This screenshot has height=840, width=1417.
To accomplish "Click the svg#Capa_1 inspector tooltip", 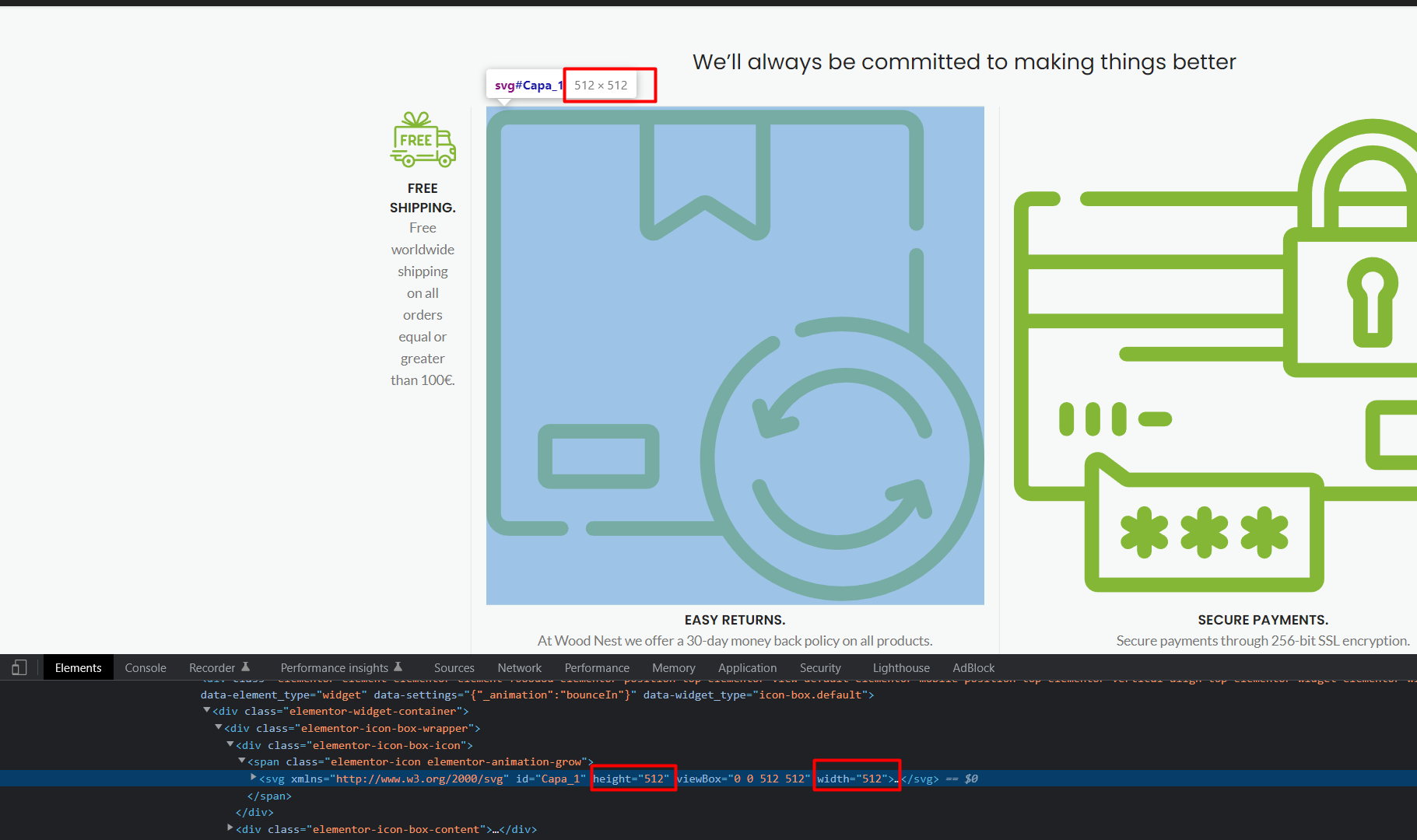I will (561, 85).
